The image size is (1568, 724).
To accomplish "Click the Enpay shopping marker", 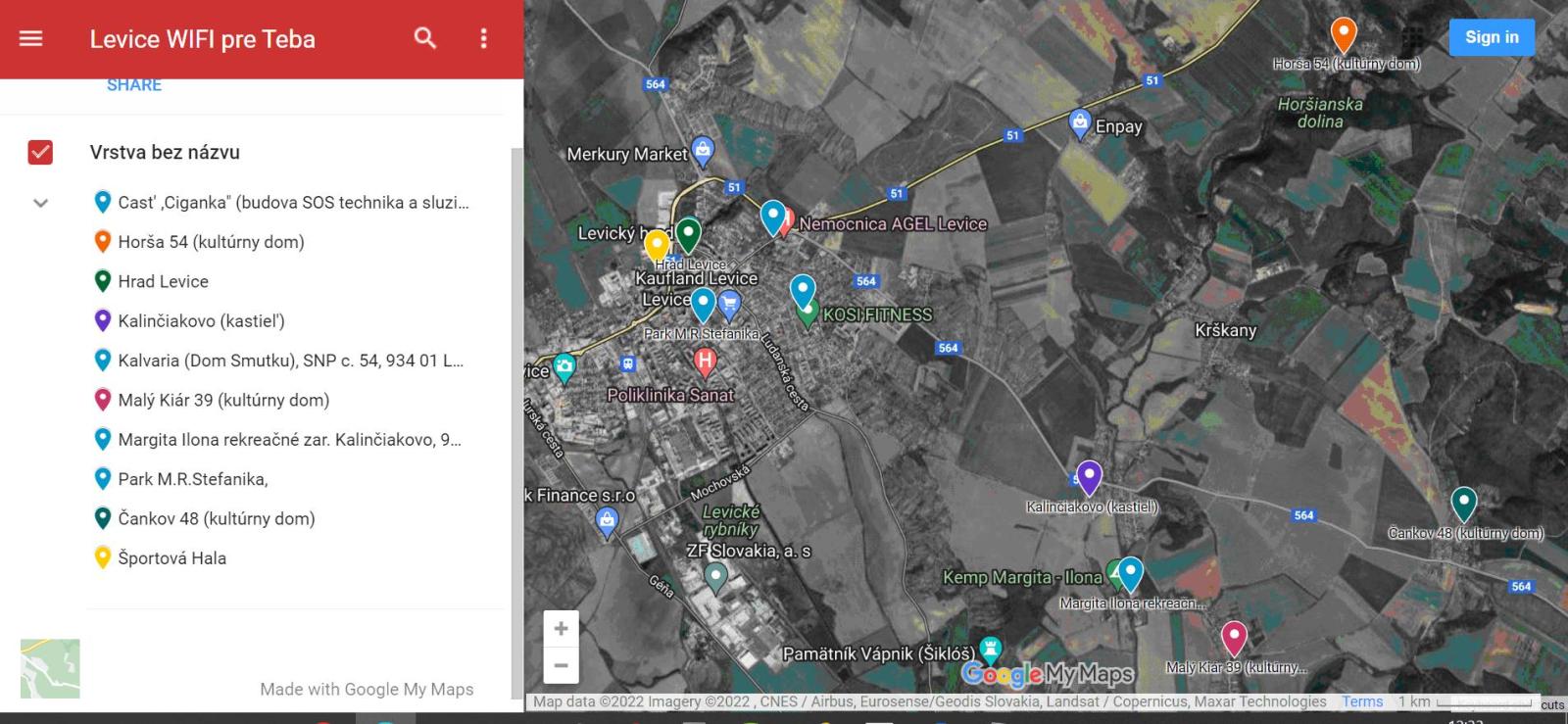I will click(1080, 123).
